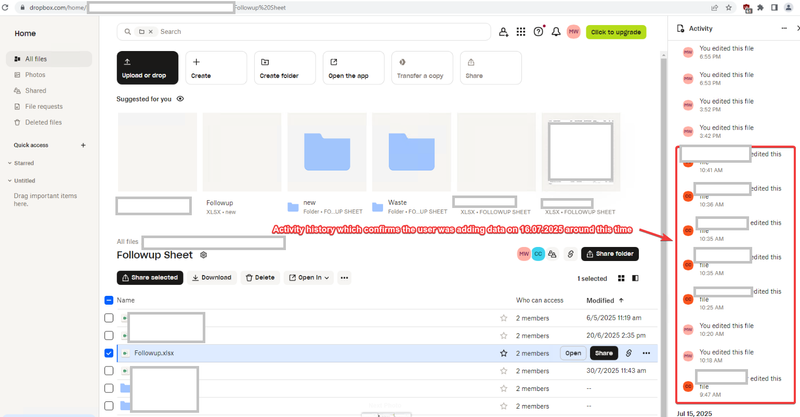Uncheck the Followup.xlsx checkbox

click(109, 353)
